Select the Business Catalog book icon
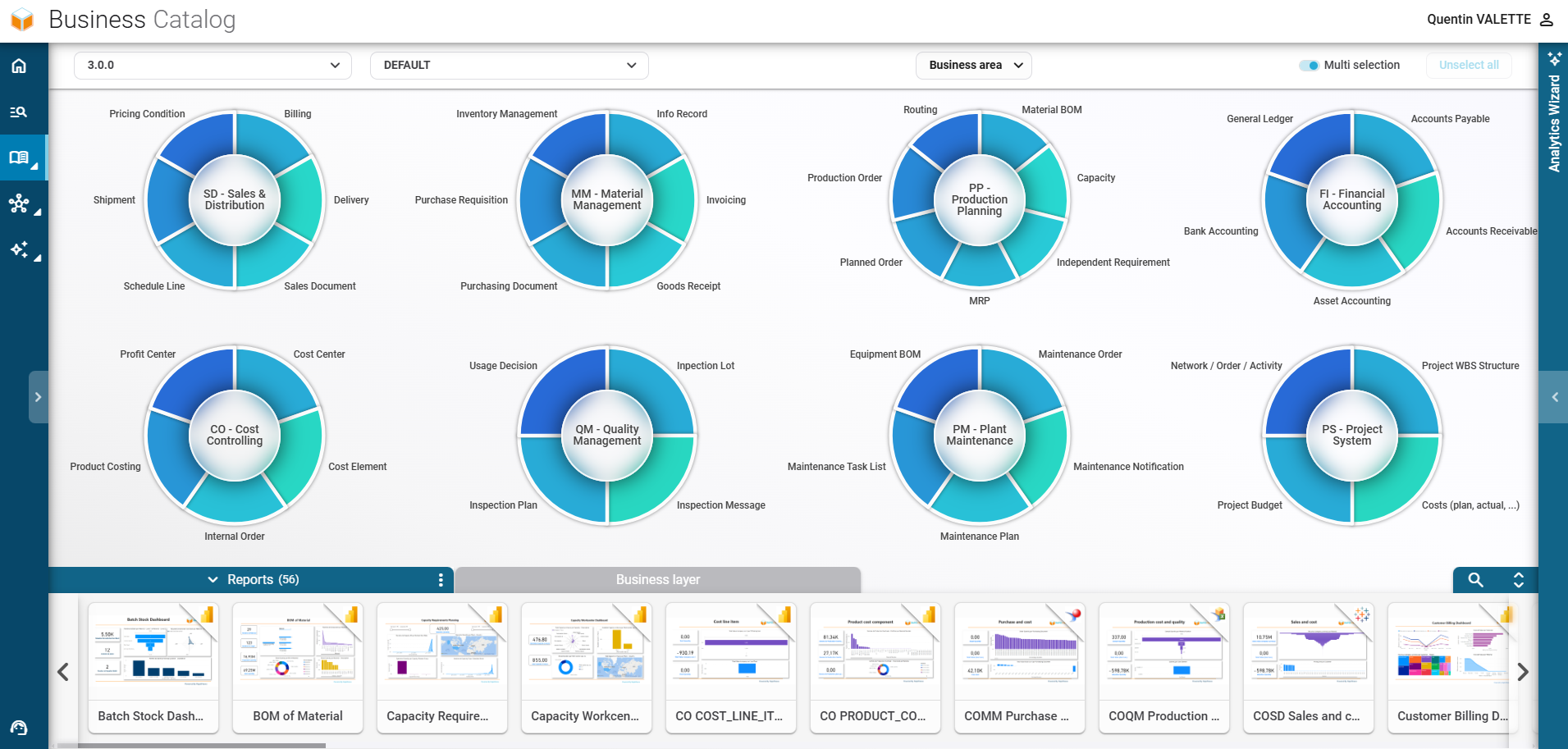This screenshot has width=1568, height=749. point(19,157)
